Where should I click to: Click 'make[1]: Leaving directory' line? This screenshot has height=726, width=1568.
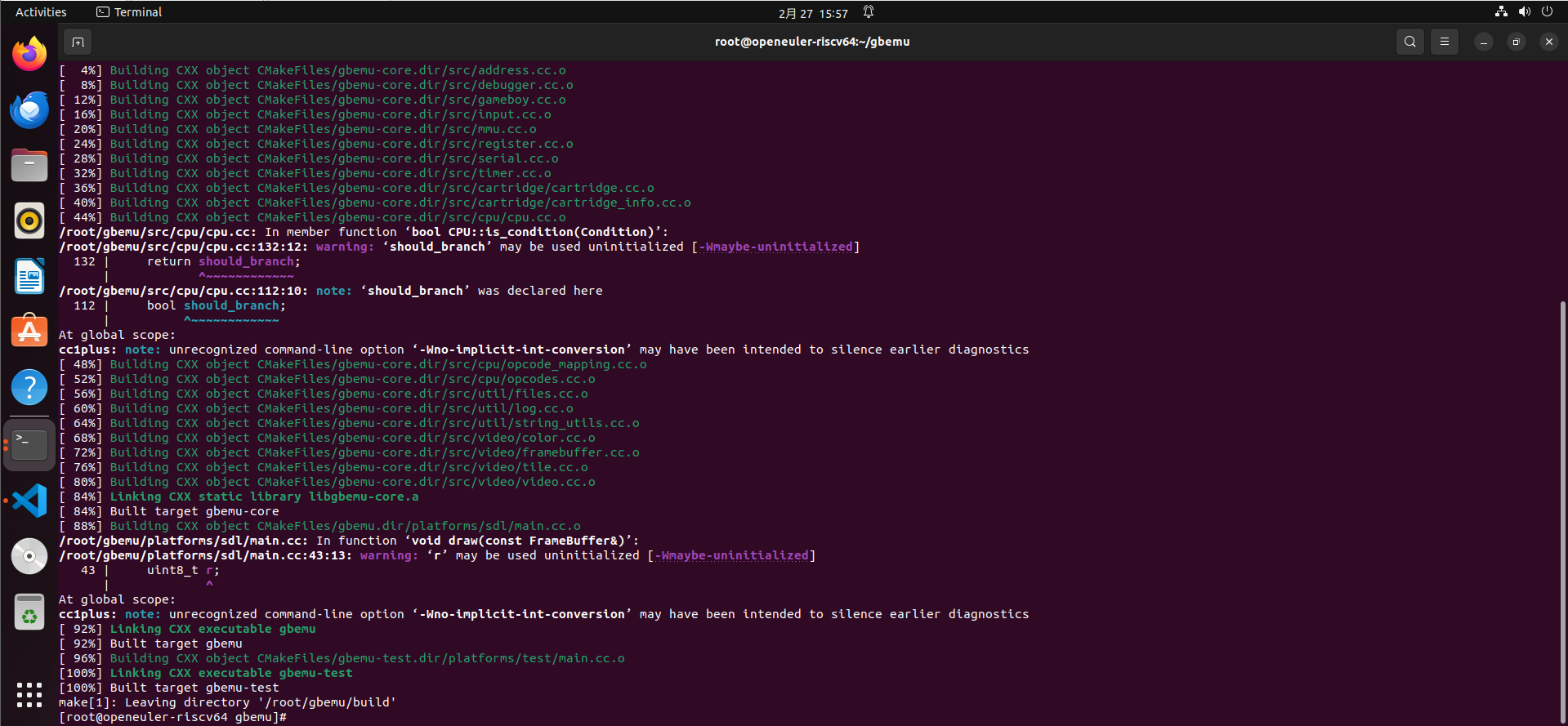(x=227, y=702)
